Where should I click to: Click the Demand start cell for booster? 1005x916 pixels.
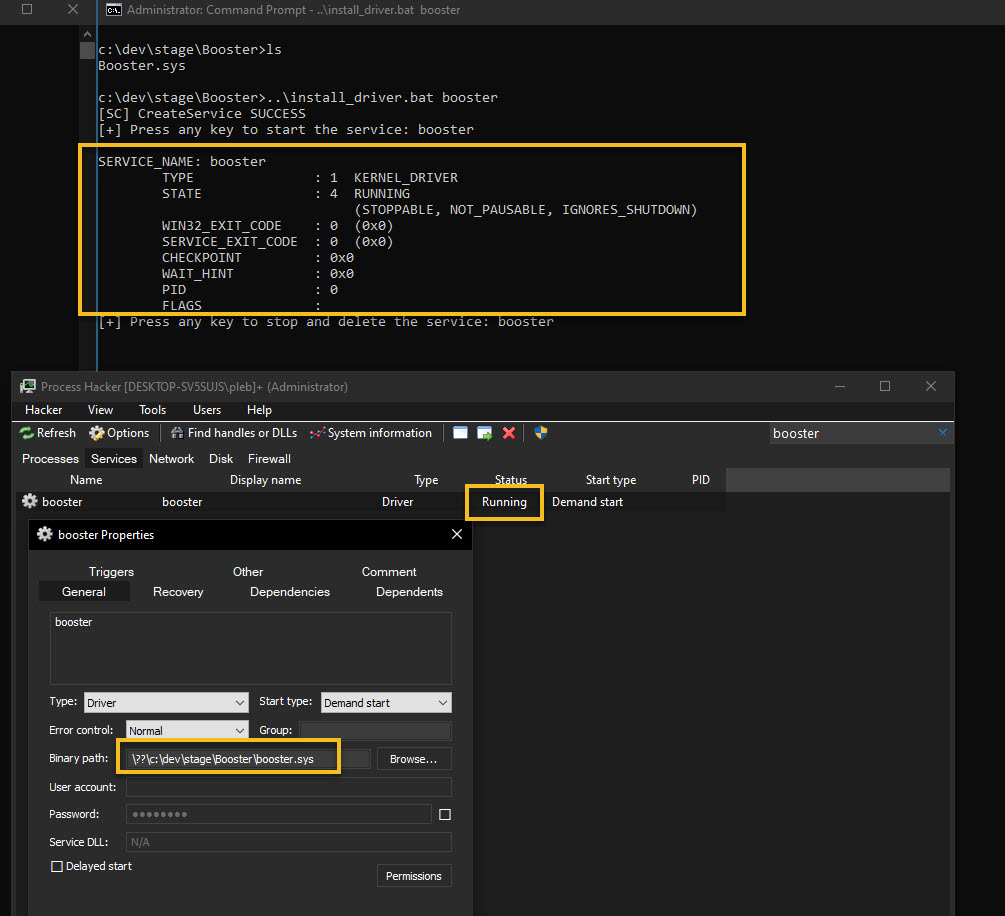[x=588, y=502]
